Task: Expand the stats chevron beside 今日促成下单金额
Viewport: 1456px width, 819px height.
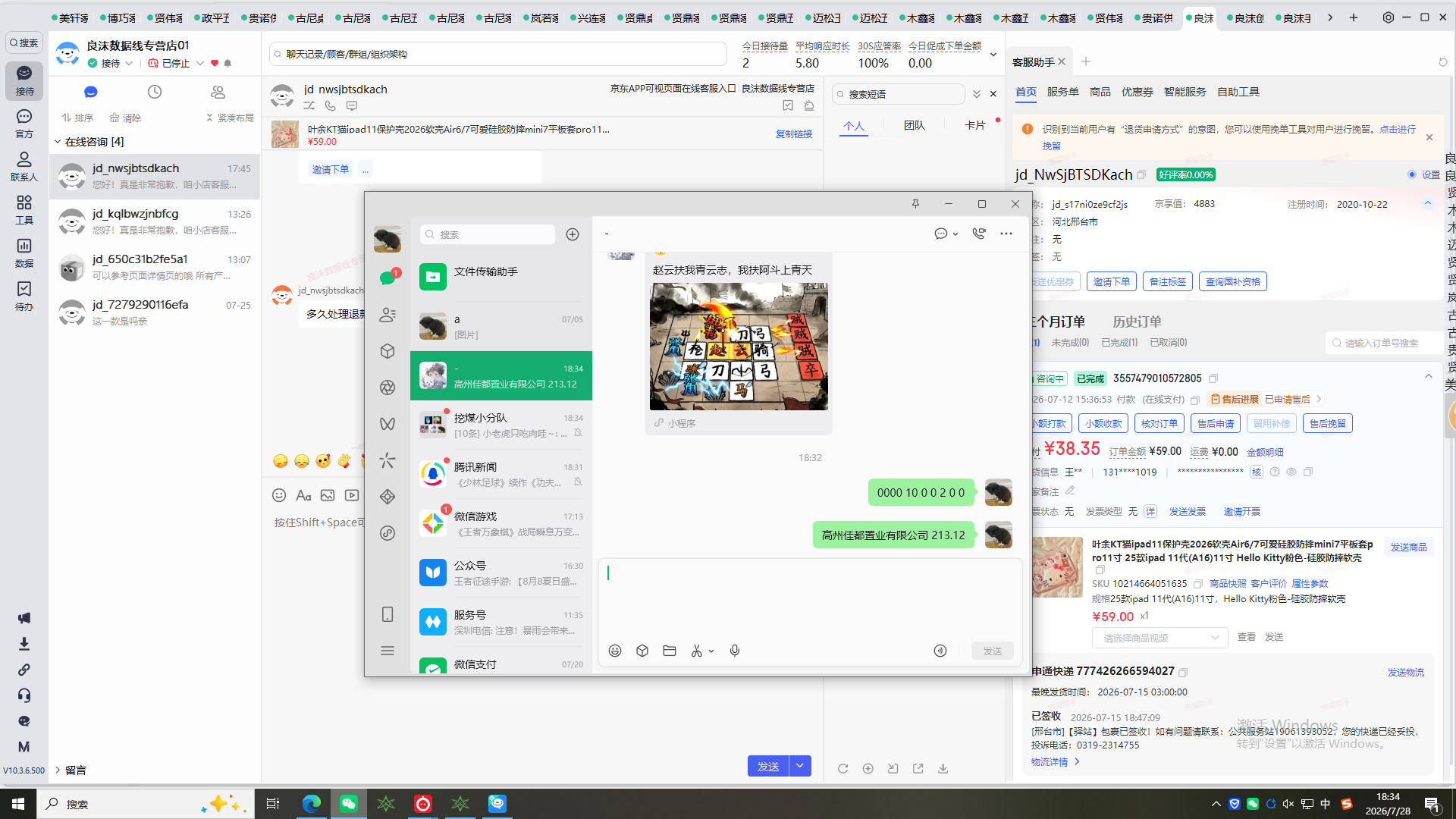Action: (993, 55)
